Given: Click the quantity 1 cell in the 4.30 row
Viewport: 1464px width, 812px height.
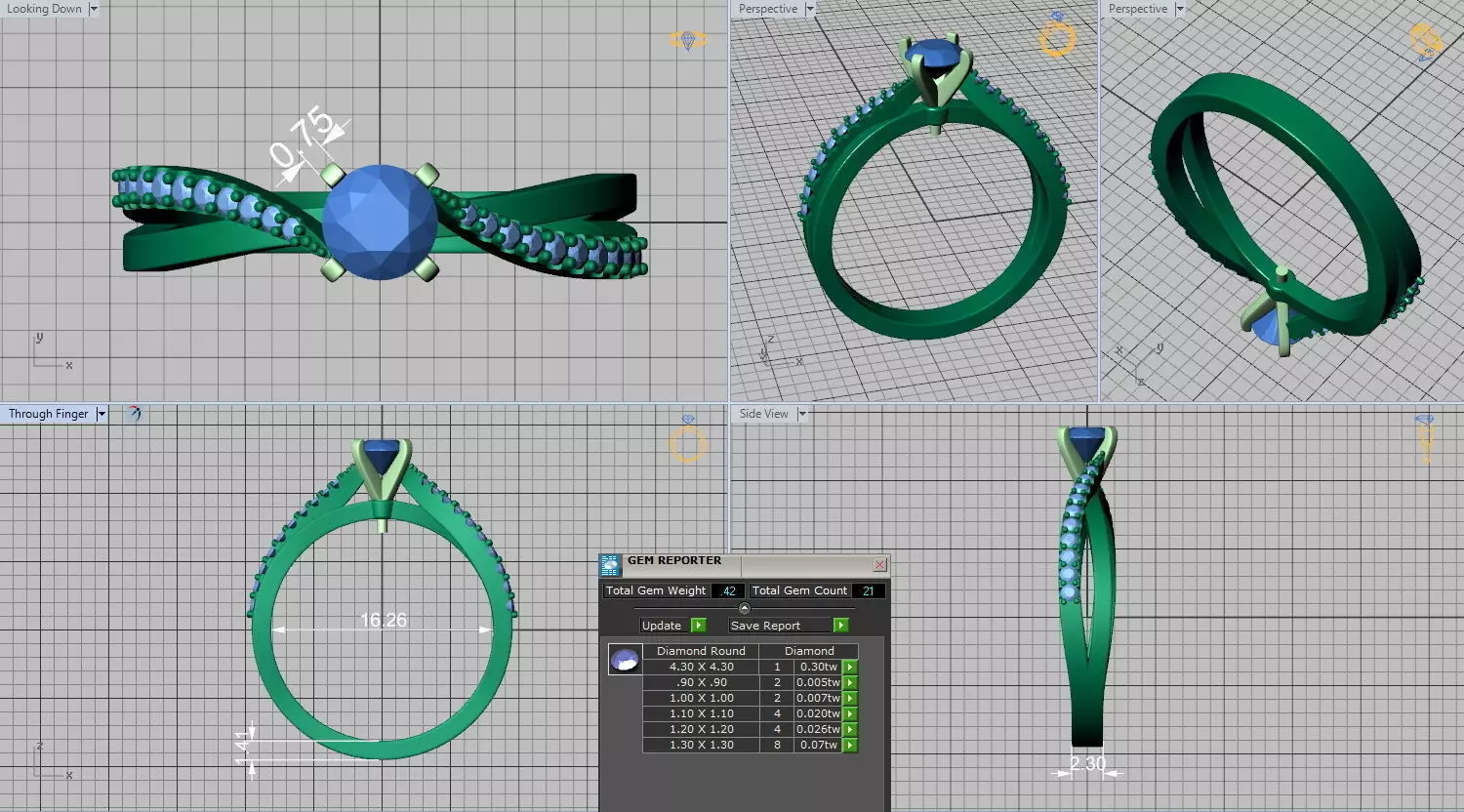Looking at the screenshot, I should tap(777, 667).
